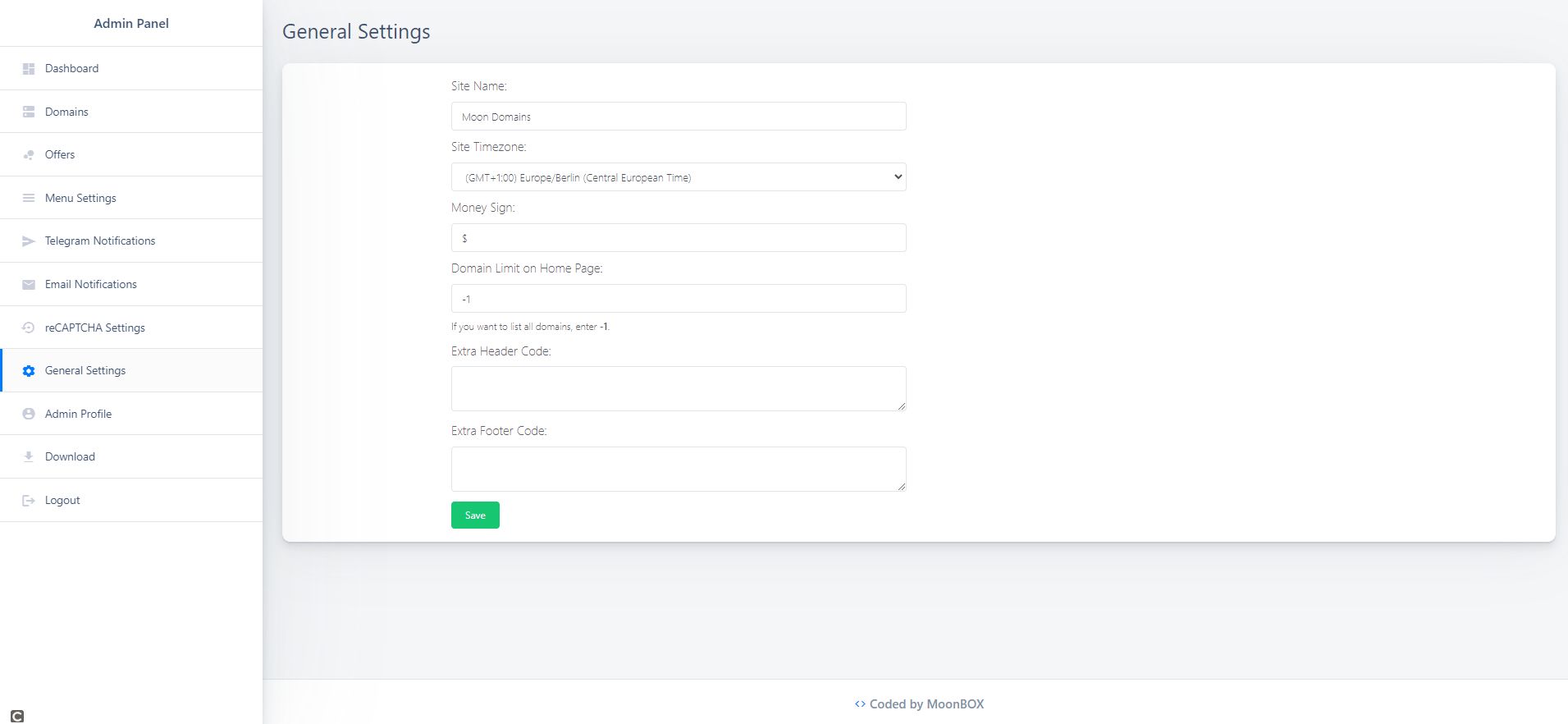The height and width of the screenshot is (724, 1568).
Task: Click the 'Domain Limit on Home Page:' label
Action: (x=527, y=268)
